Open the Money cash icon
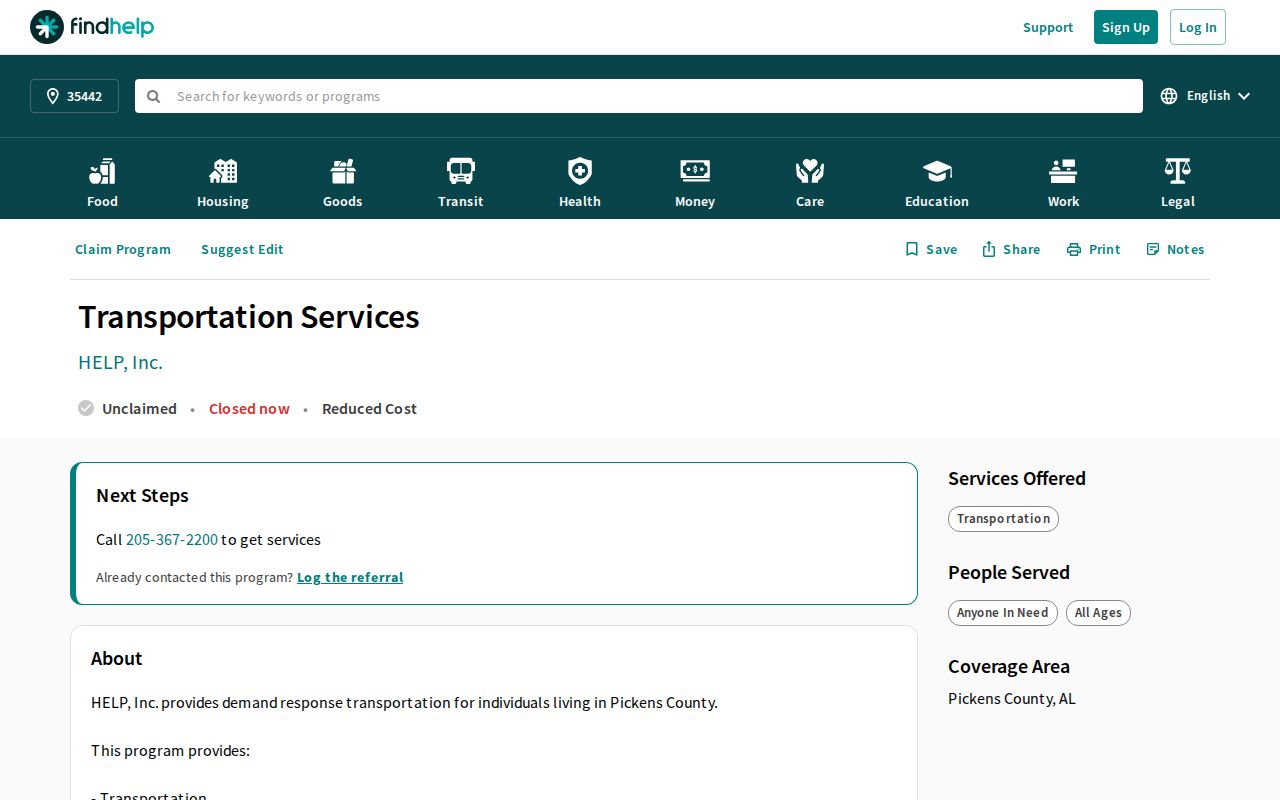 tap(695, 171)
